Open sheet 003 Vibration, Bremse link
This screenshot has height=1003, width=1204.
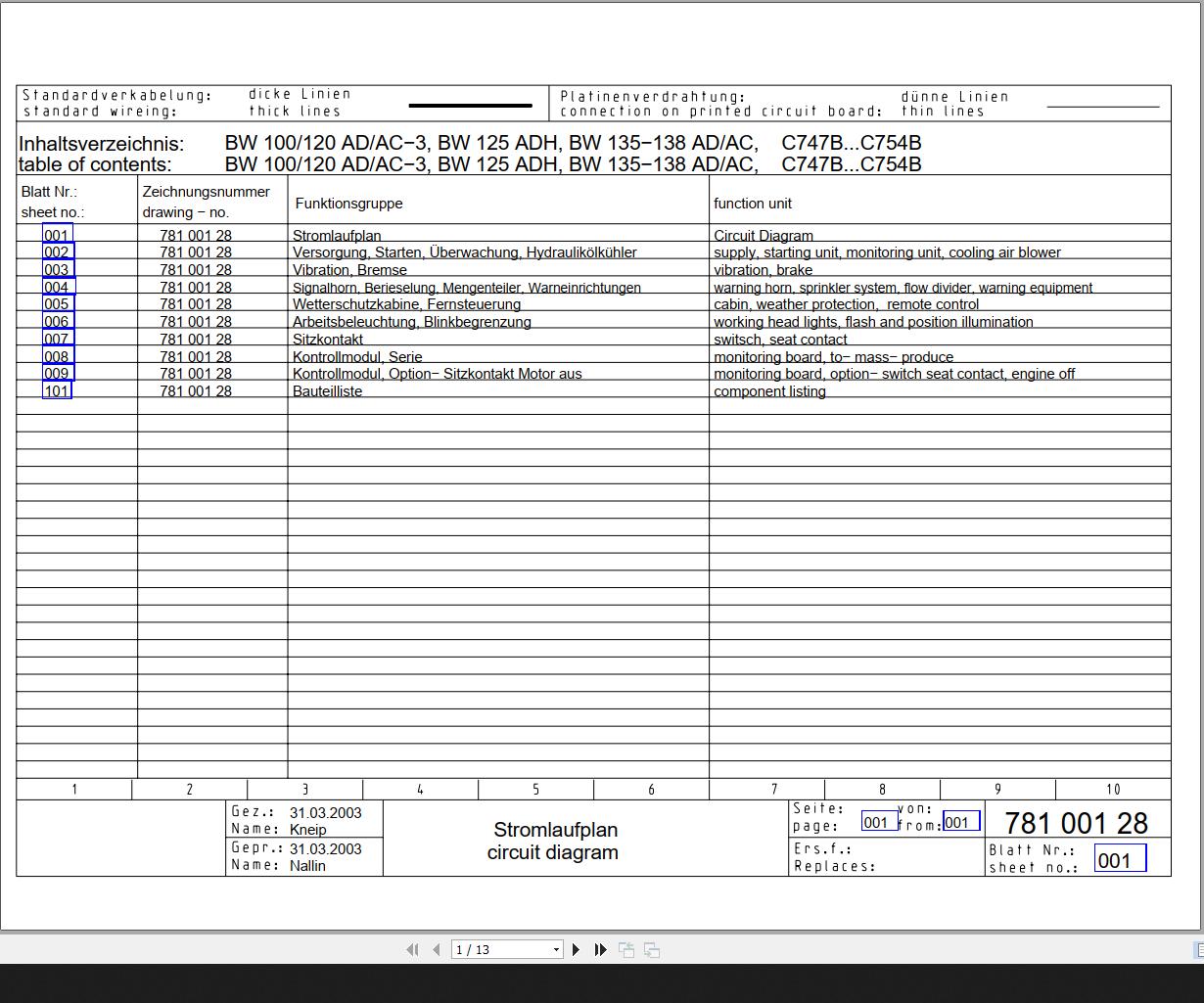coord(58,269)
